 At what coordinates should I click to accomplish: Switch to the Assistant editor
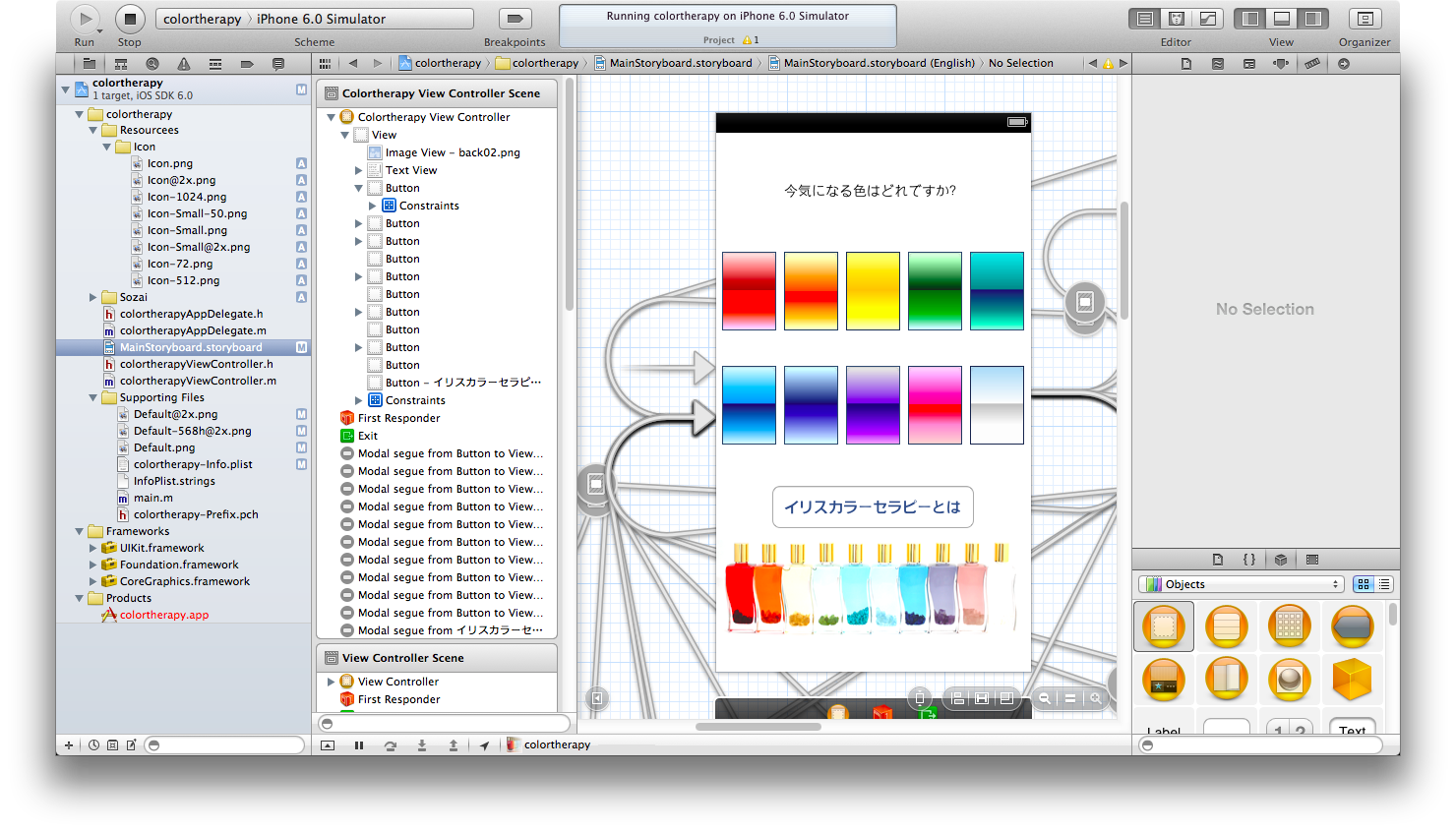(1177, 19)
